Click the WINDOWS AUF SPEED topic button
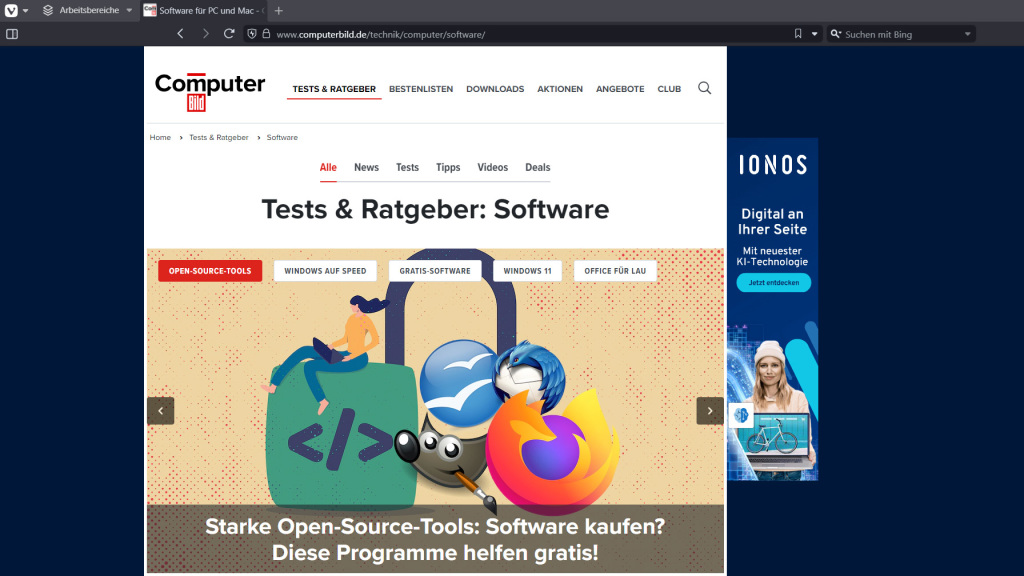 pos(325,271)
